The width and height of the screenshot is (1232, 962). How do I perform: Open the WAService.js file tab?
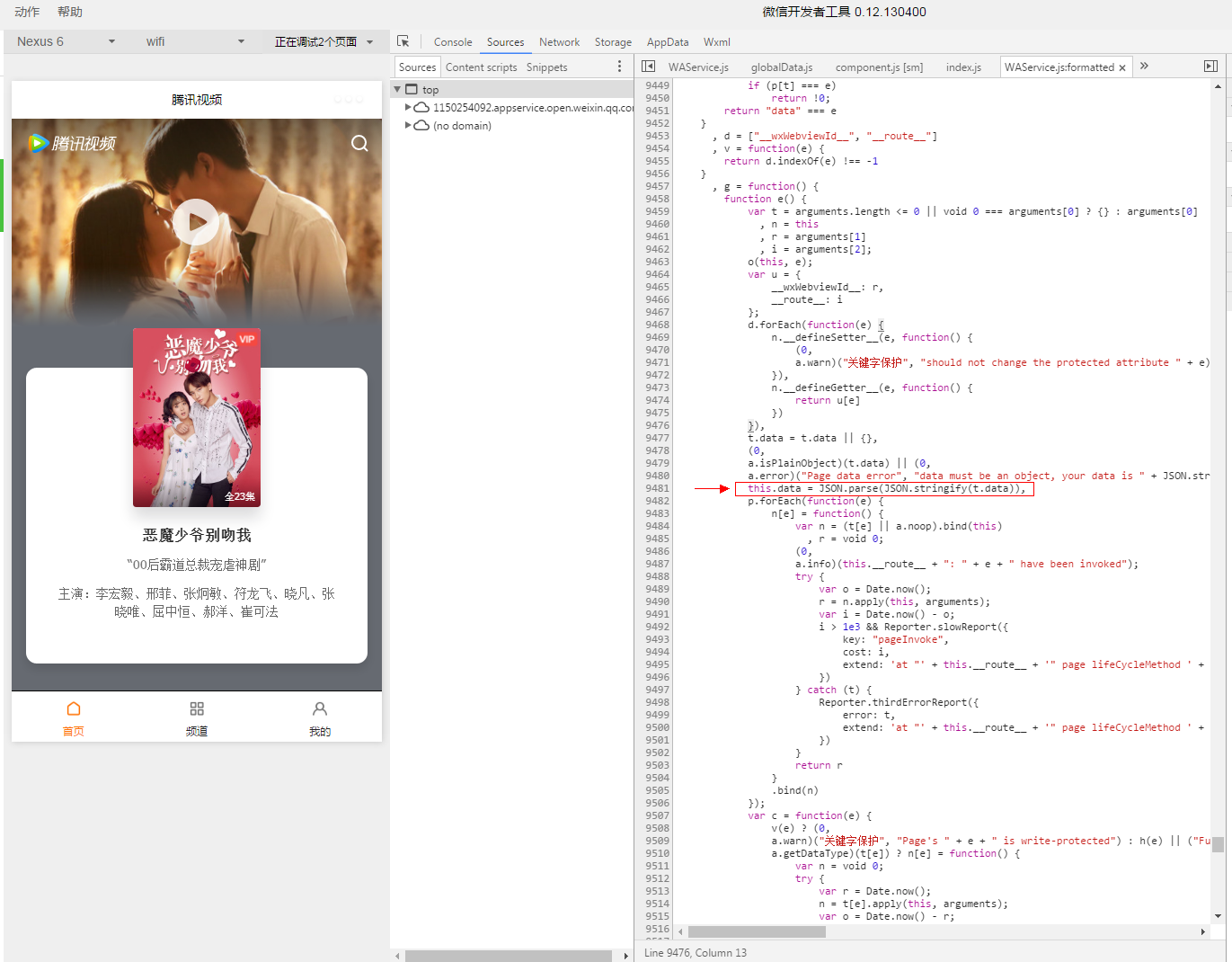click(698, 67)
